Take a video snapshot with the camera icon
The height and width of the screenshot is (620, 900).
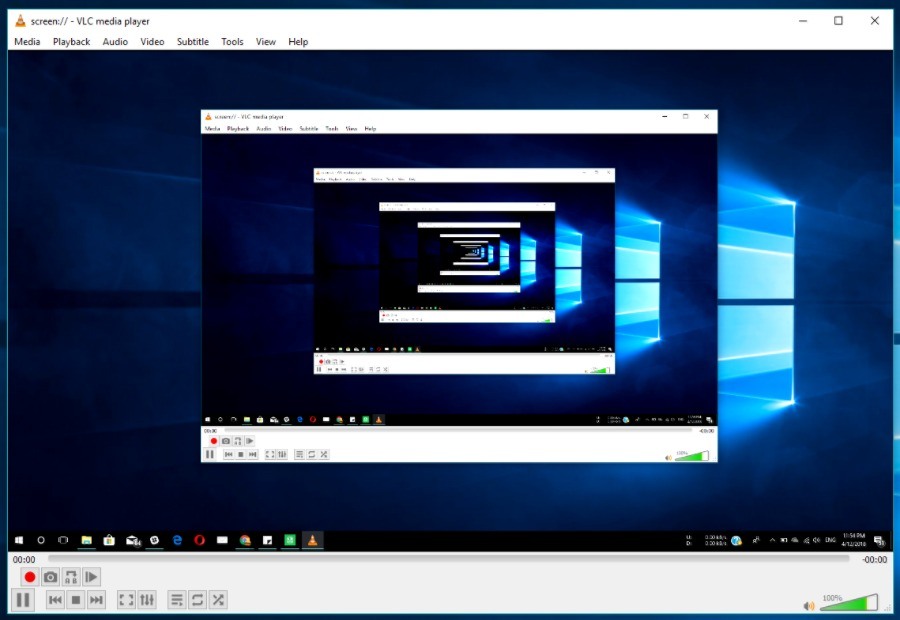(x=50, y=576)
